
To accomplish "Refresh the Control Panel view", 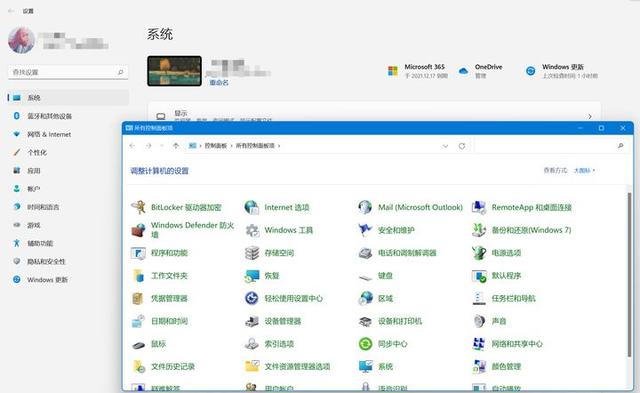I will tap(462, 146).
